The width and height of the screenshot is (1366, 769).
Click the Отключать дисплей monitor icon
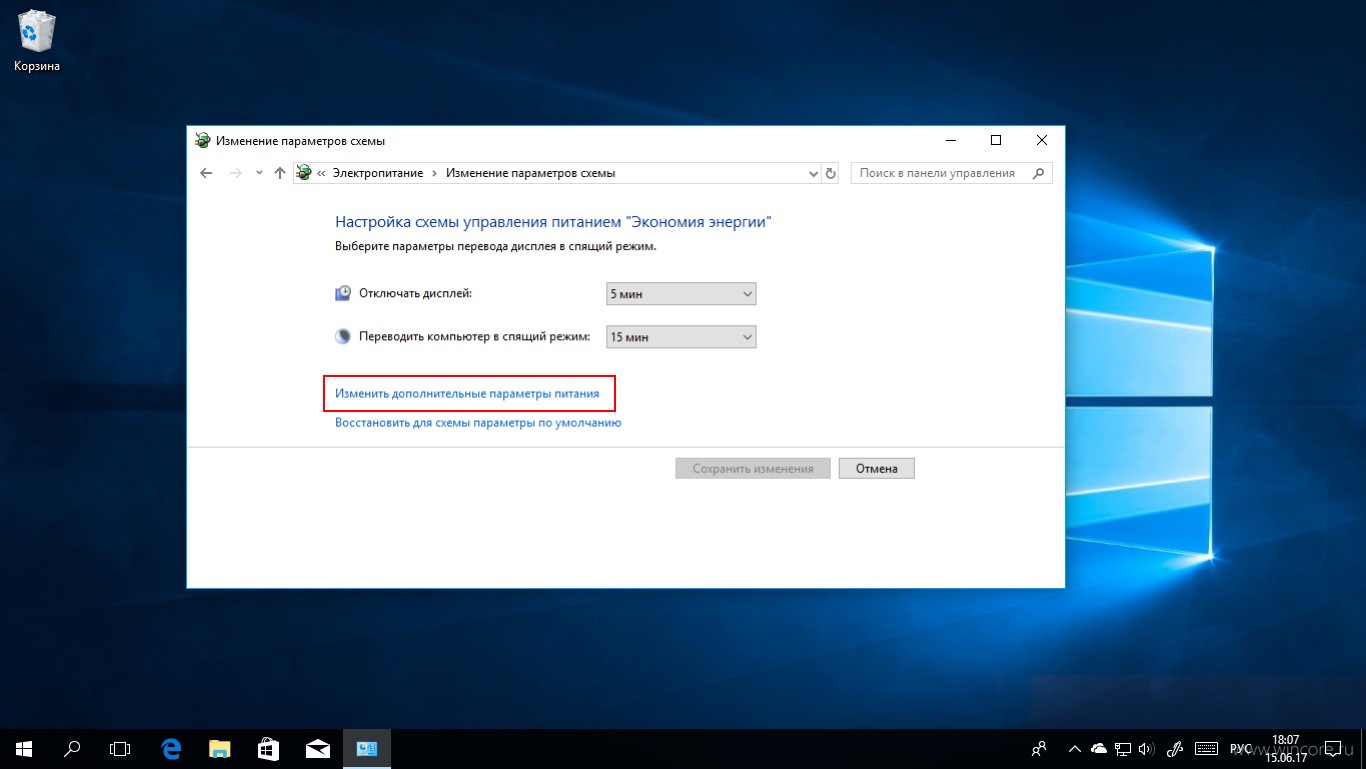[x=343, y=294]
